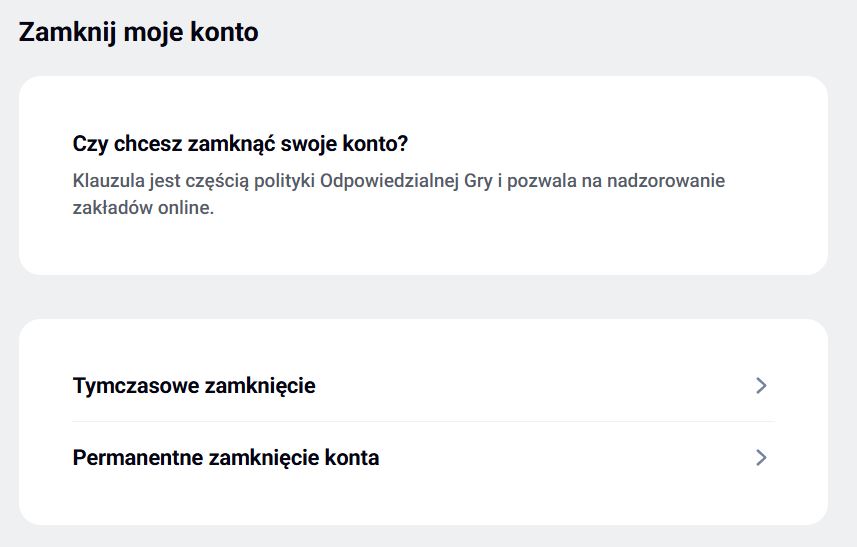Click the chevron beside Permanentne zamknięcie konta

(761, 458)
